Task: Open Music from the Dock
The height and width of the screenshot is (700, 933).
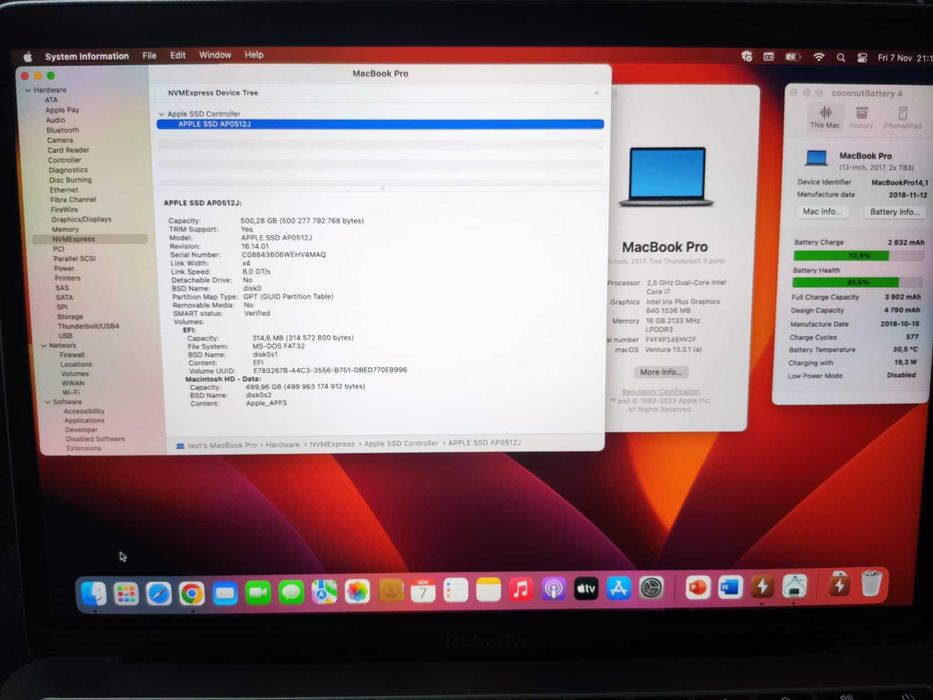Action: click(521, 589)
